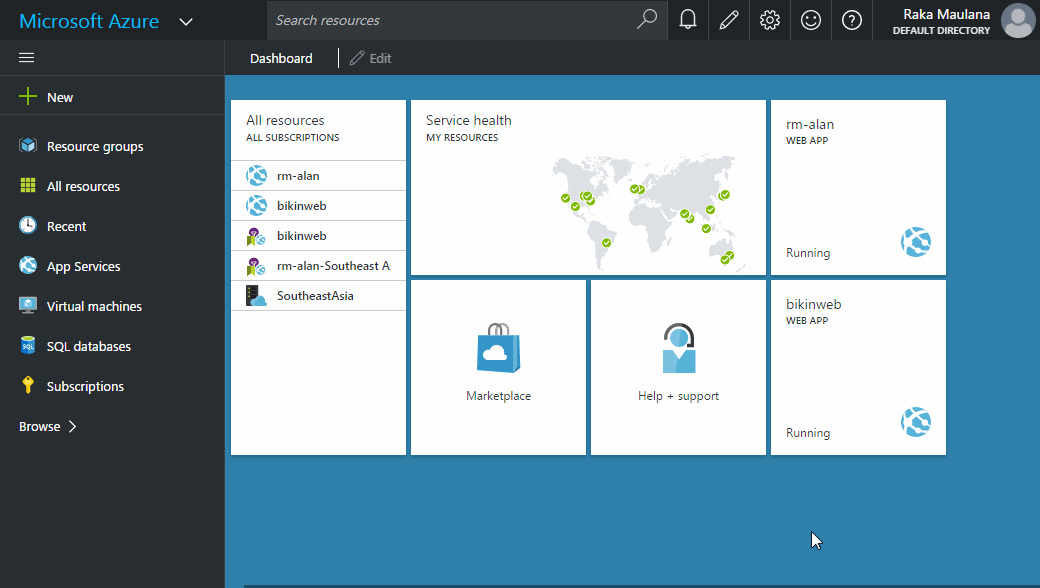
Task: Open the notifications bell icon
Action: coord(688,20)
